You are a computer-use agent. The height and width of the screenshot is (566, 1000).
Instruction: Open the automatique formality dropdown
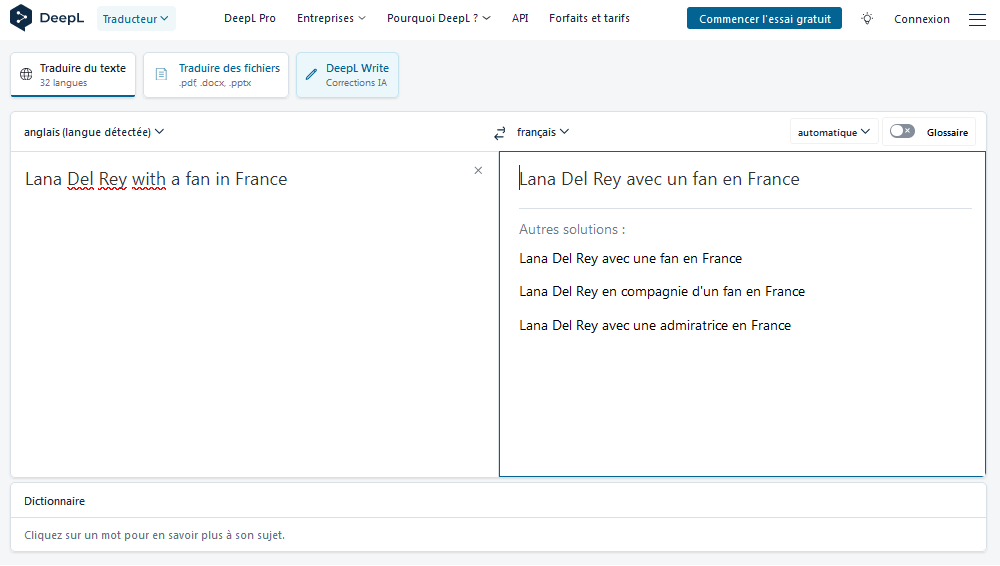[x=834, y=132]
